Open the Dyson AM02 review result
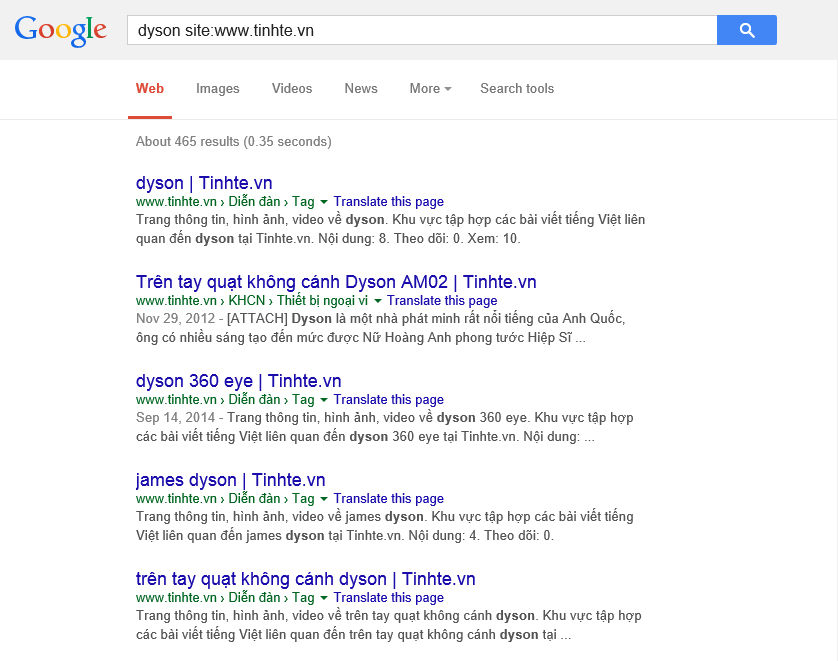The image size is (838, 661). click(336, 281)
